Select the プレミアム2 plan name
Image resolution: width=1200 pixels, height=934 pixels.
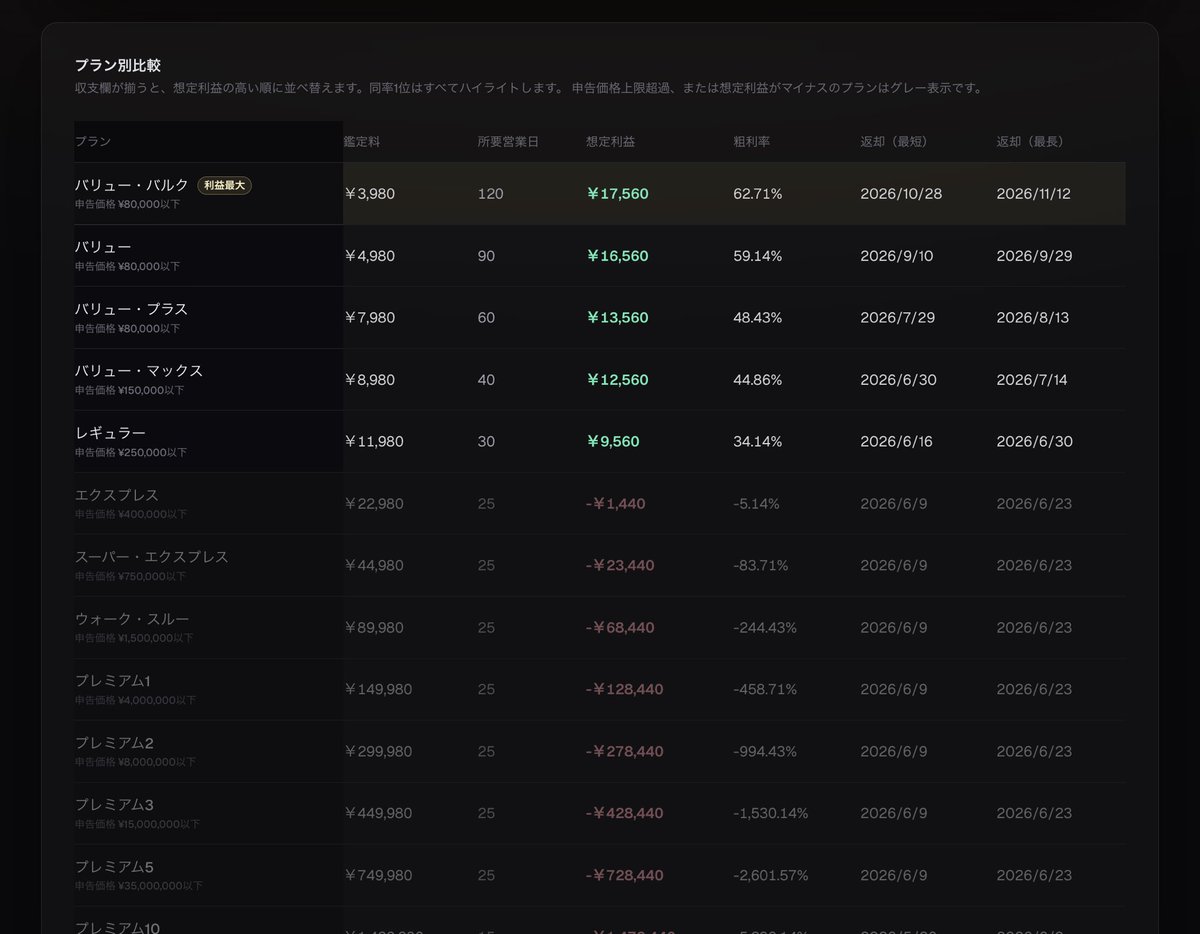[114, 743]
